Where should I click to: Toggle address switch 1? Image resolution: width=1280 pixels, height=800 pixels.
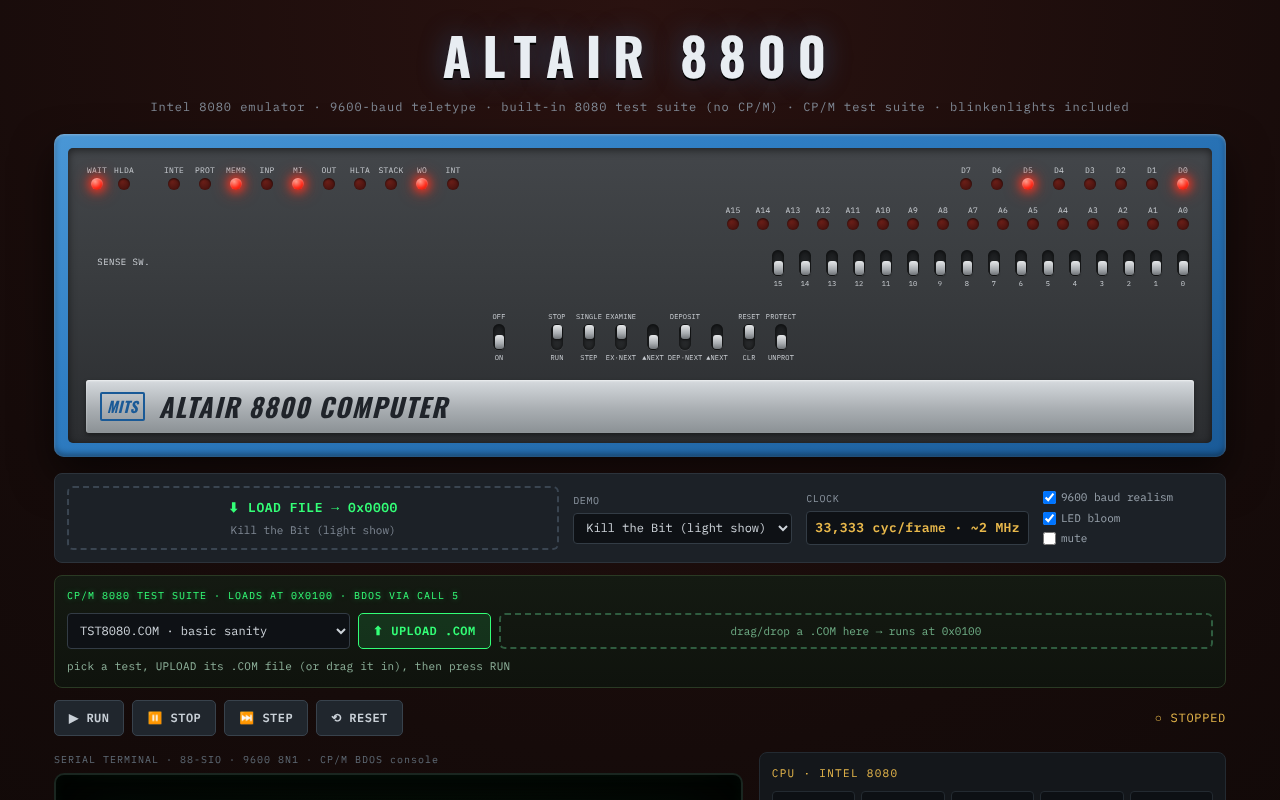pos(1156,263)
